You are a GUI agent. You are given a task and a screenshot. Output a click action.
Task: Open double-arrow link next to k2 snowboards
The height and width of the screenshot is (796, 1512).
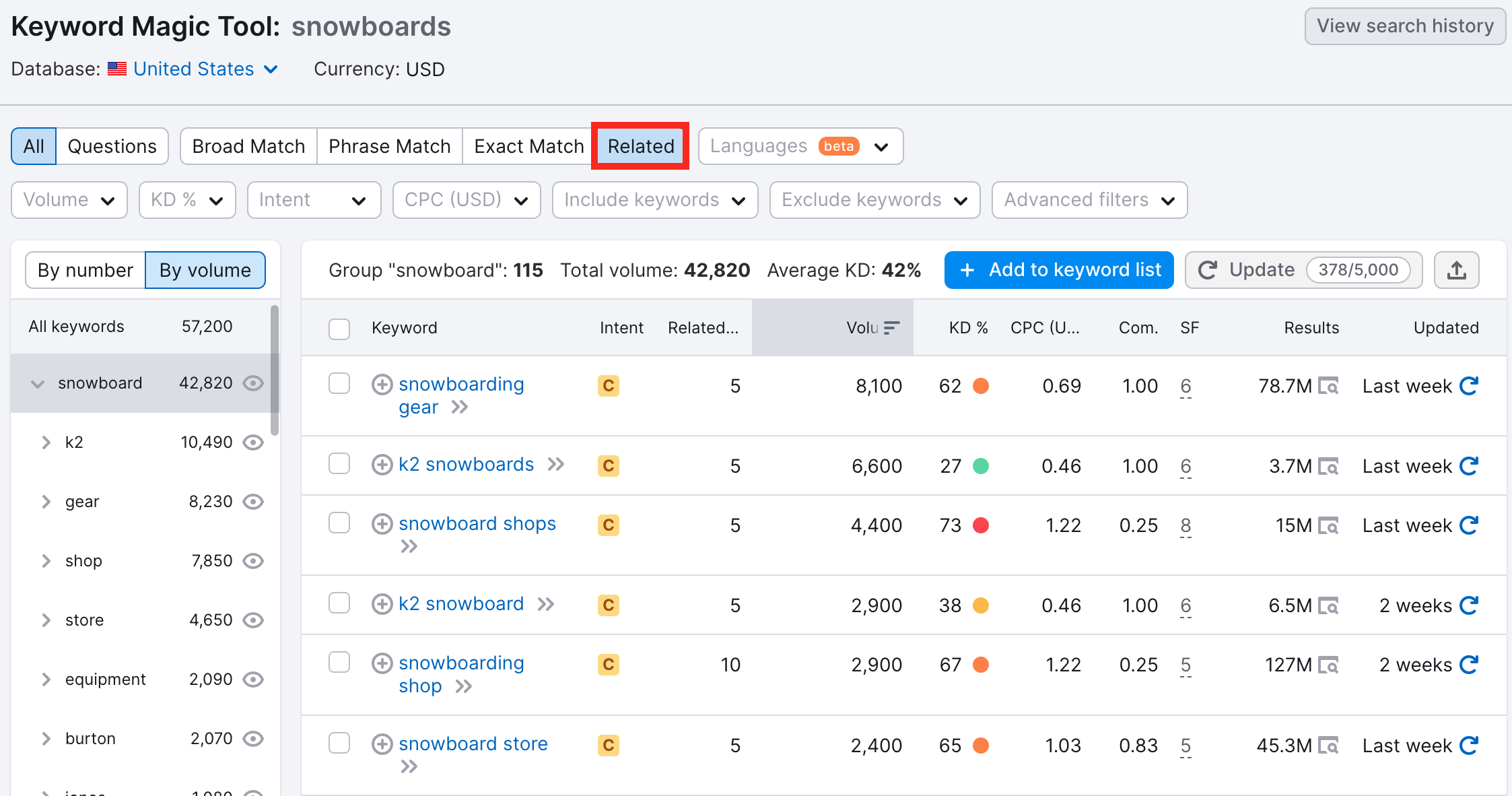(x=556, y=465)
